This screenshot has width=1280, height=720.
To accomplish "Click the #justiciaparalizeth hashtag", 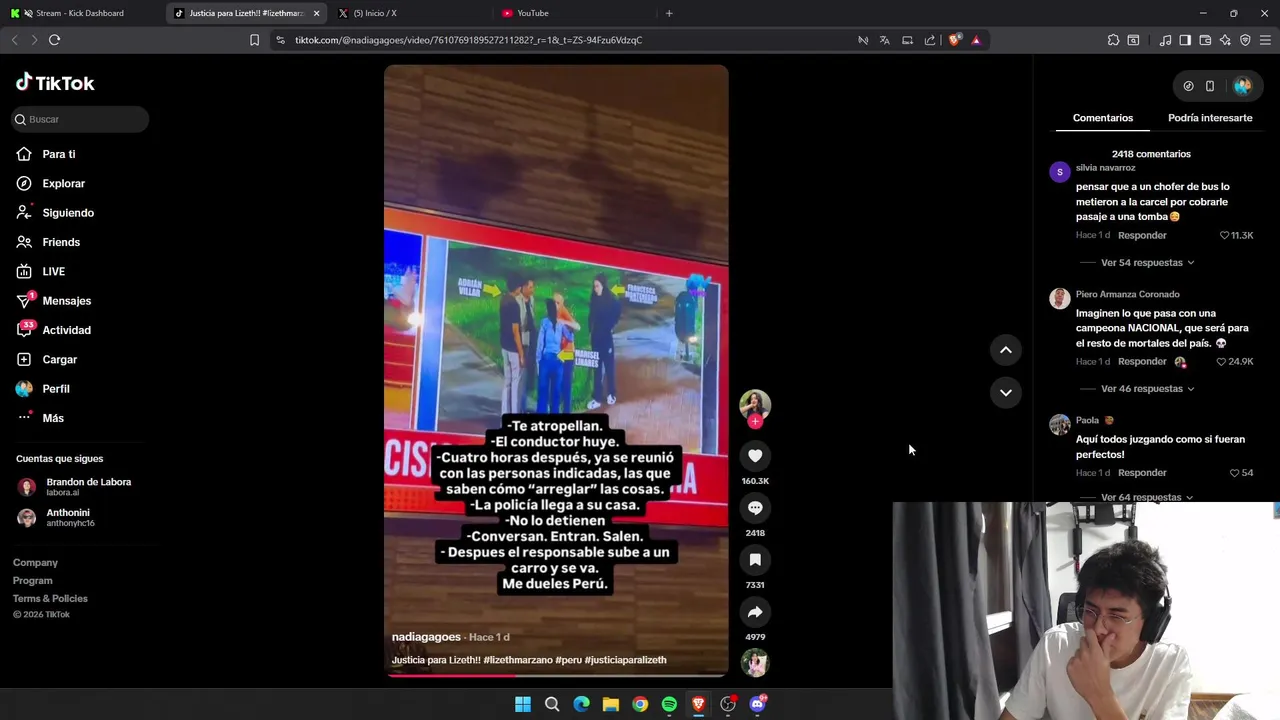I will [625, 660].
